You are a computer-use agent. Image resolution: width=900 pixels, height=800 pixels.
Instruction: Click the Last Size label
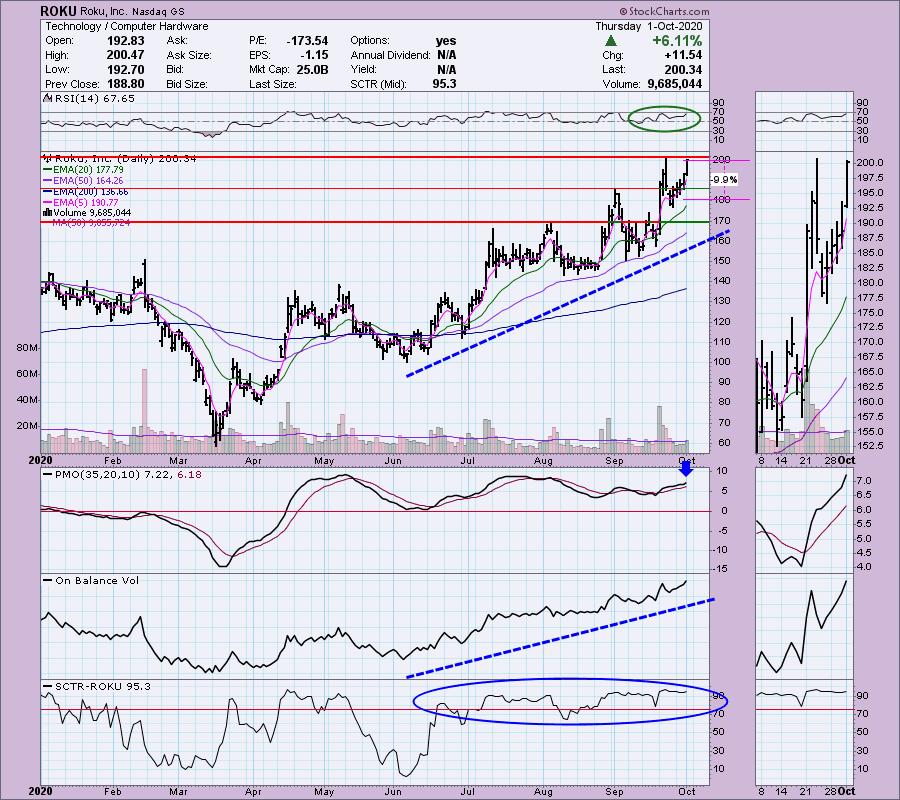[273, 84]
